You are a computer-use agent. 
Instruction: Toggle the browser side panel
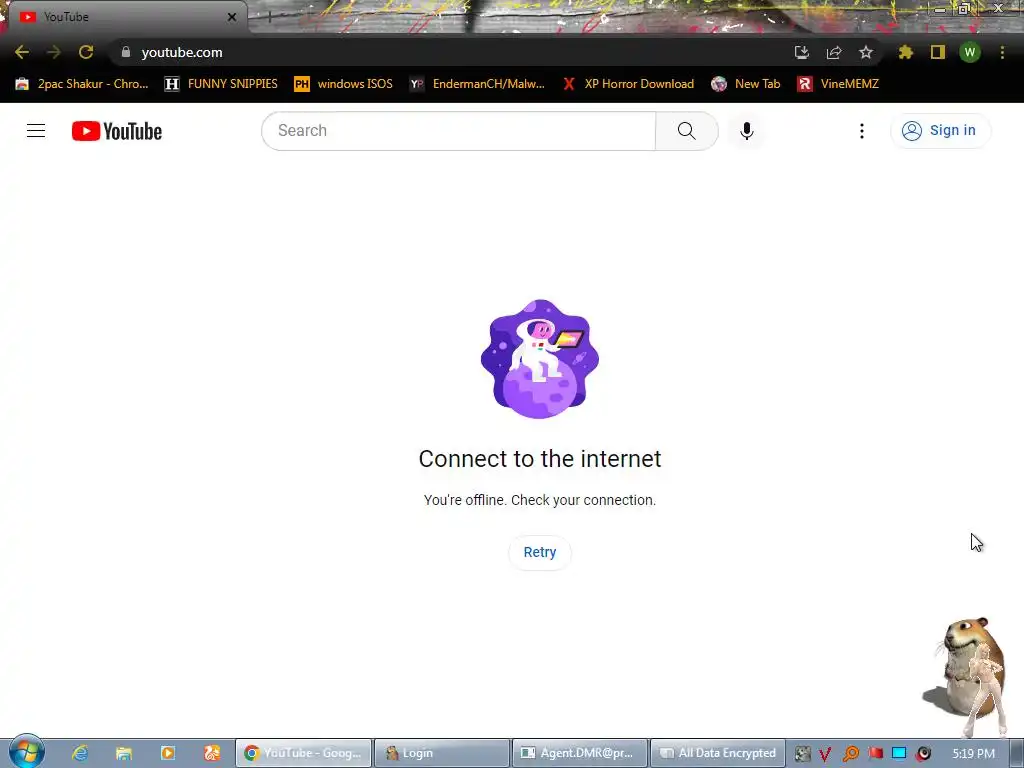[938, 52]
